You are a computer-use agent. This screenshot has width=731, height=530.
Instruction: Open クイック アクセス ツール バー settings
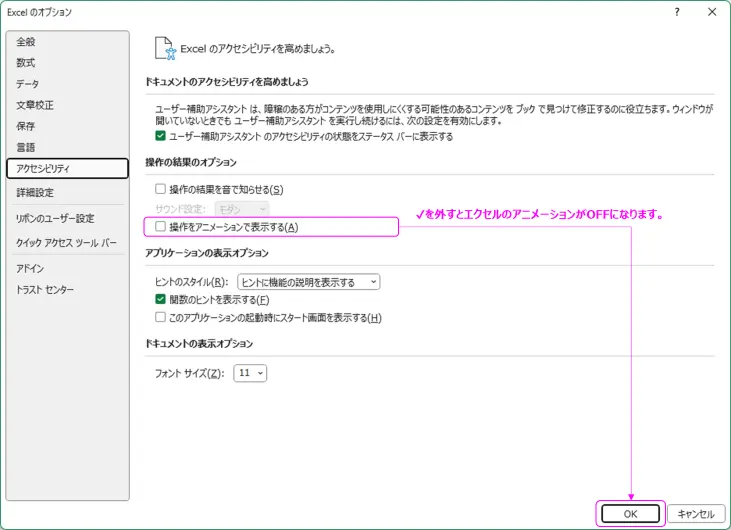[x=66, y=242]
